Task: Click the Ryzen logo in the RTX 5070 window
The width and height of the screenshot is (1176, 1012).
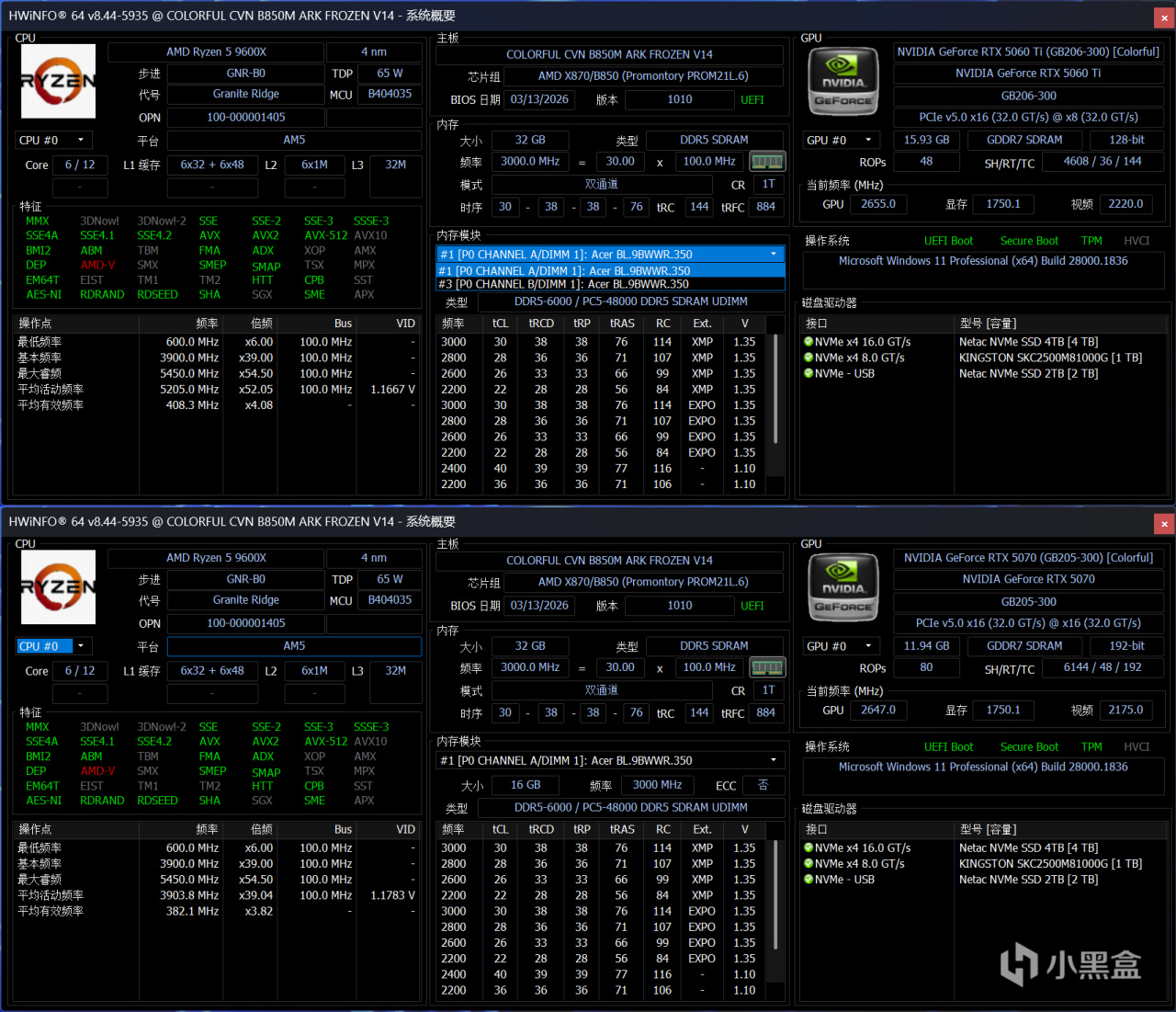Action: pos(58,587)
